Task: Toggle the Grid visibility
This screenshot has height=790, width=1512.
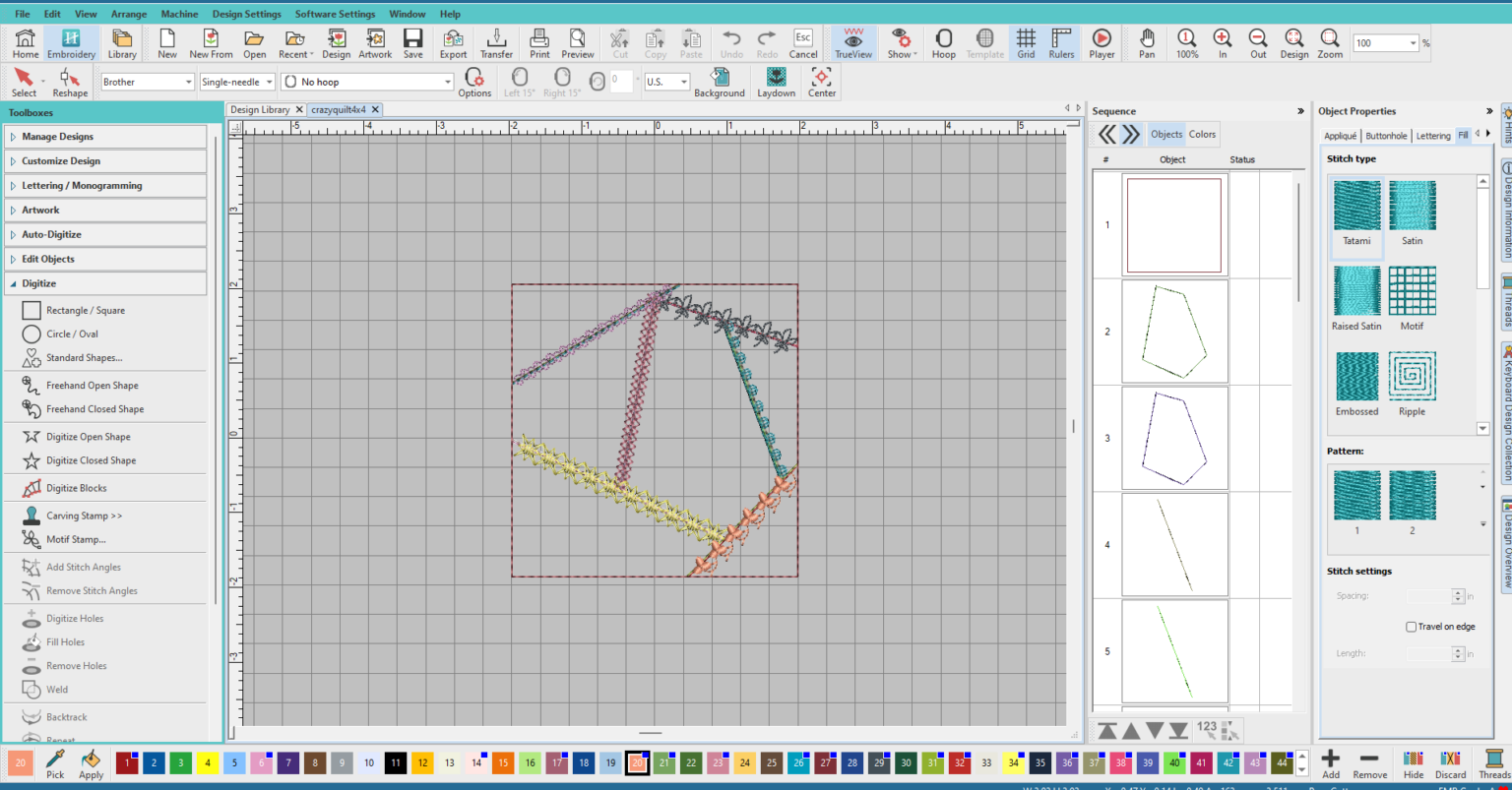Action: (x=1025, y=43)
